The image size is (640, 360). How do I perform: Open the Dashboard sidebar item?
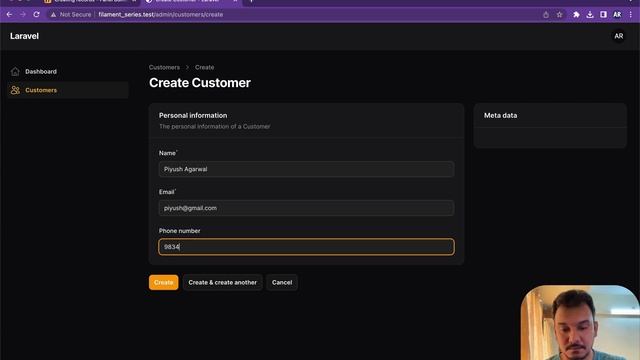(x=68, y=71)
